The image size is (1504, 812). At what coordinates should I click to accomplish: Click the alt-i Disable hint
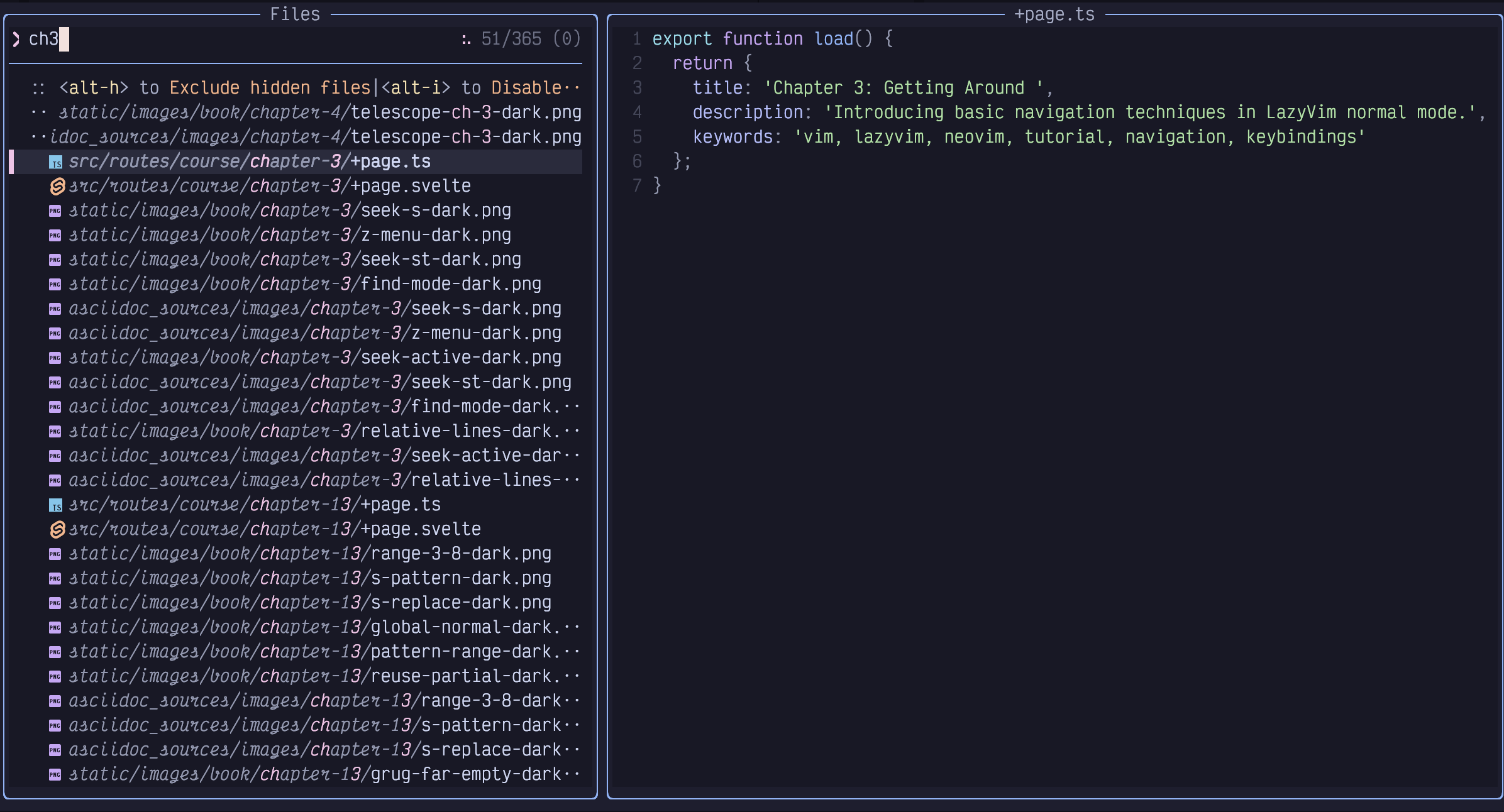[x=480, y=88]
